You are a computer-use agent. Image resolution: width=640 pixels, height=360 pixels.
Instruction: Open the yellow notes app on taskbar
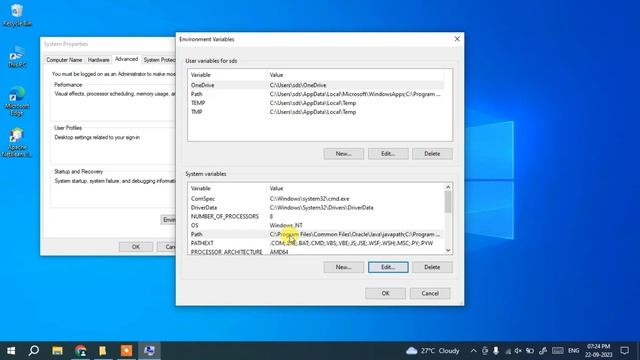103,351
